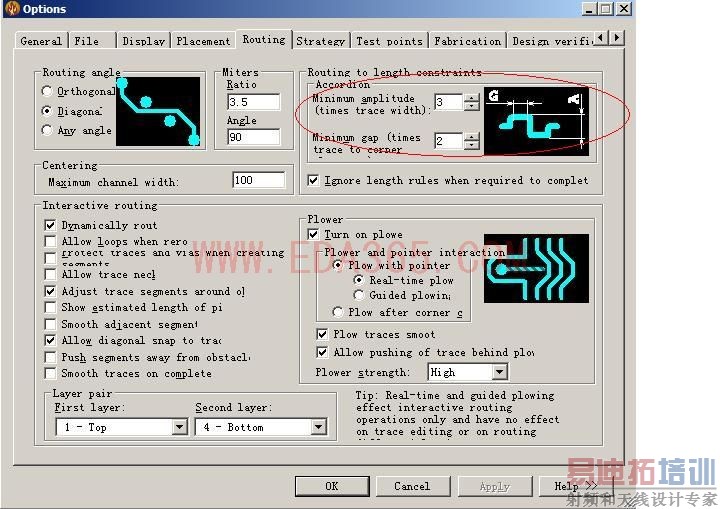Close the Options dialog

[x=623, y=8]
